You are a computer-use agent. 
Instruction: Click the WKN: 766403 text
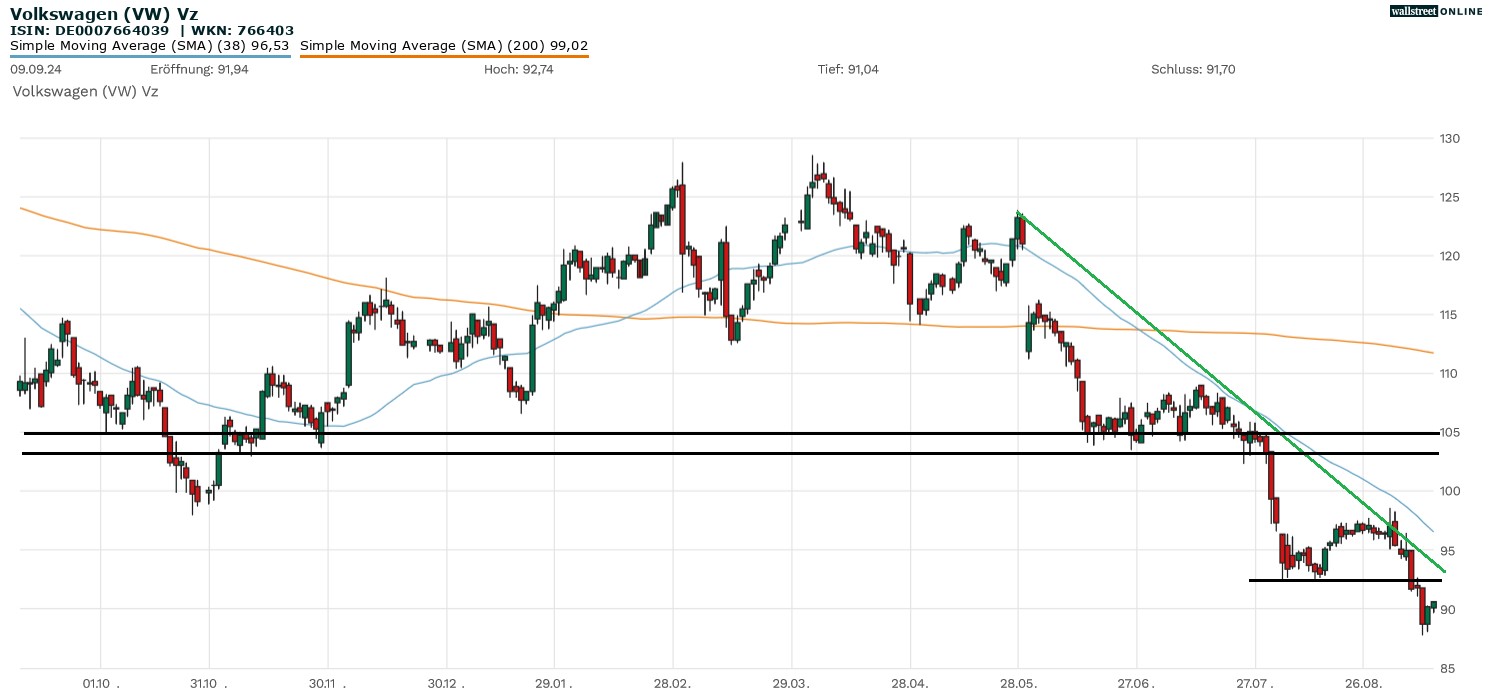click(x=243, y=31)
